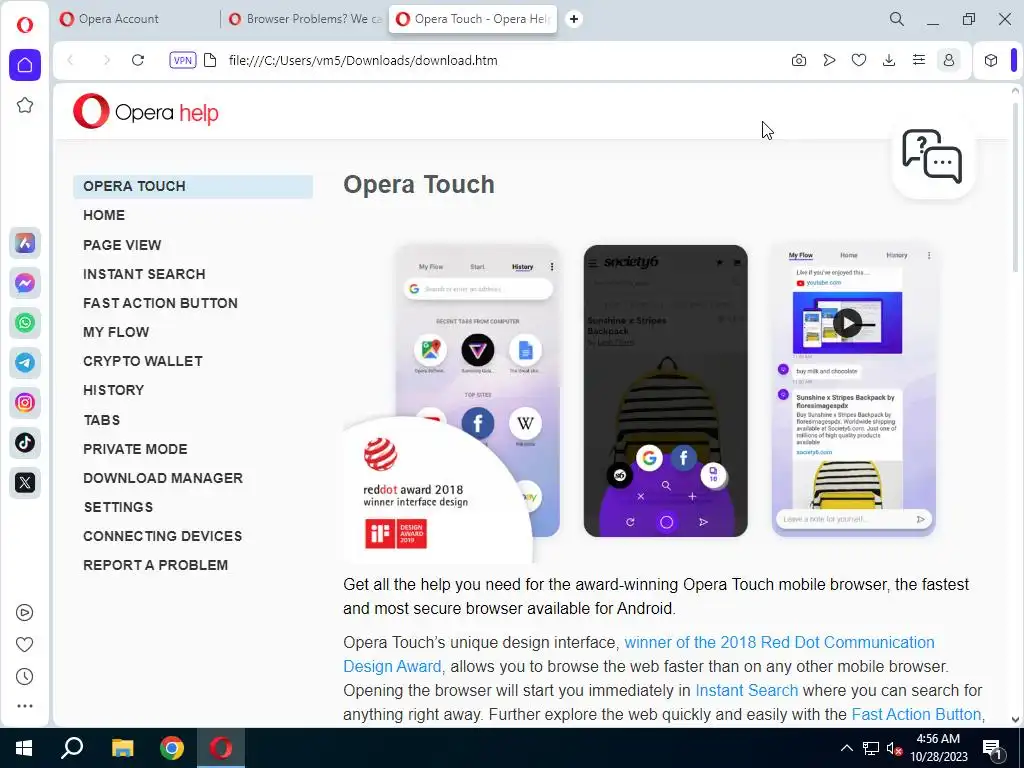This screenshot has width=1024, height=768.
Task: Open DOWNLOAD MANAGER help section
Action: coord(163,478)
